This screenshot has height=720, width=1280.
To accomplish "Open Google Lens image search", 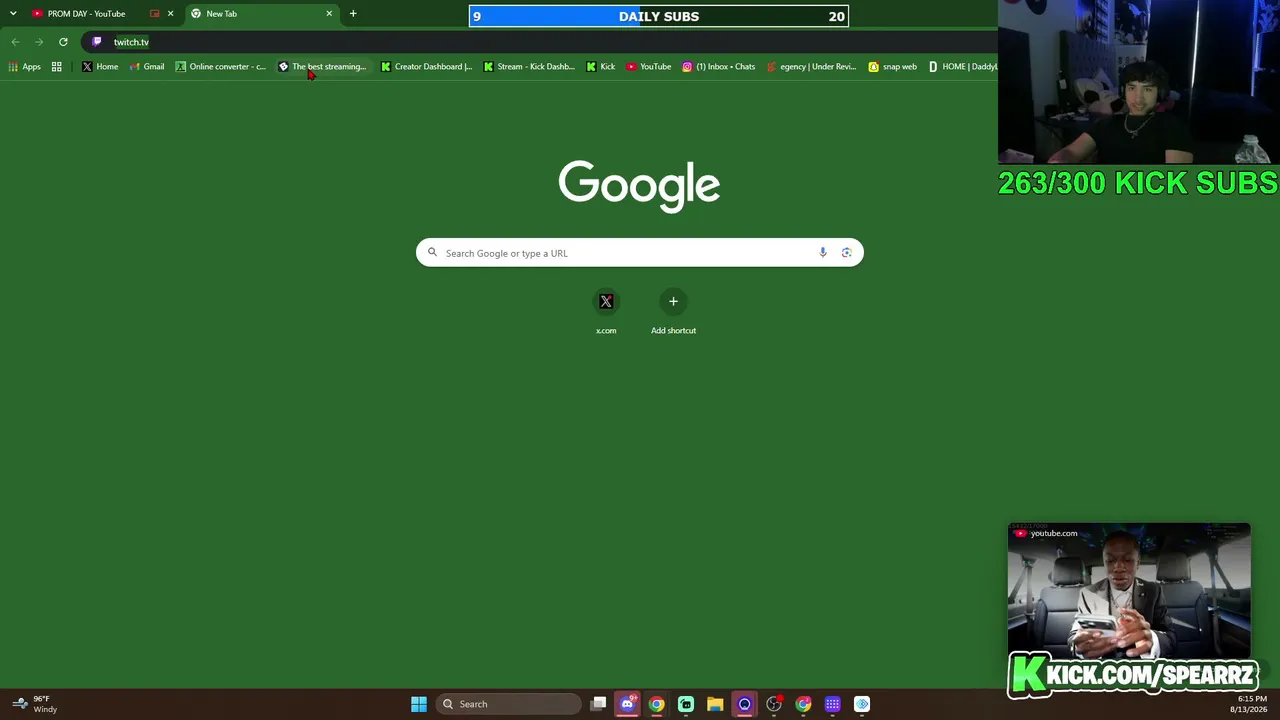I will pos(846,253).
